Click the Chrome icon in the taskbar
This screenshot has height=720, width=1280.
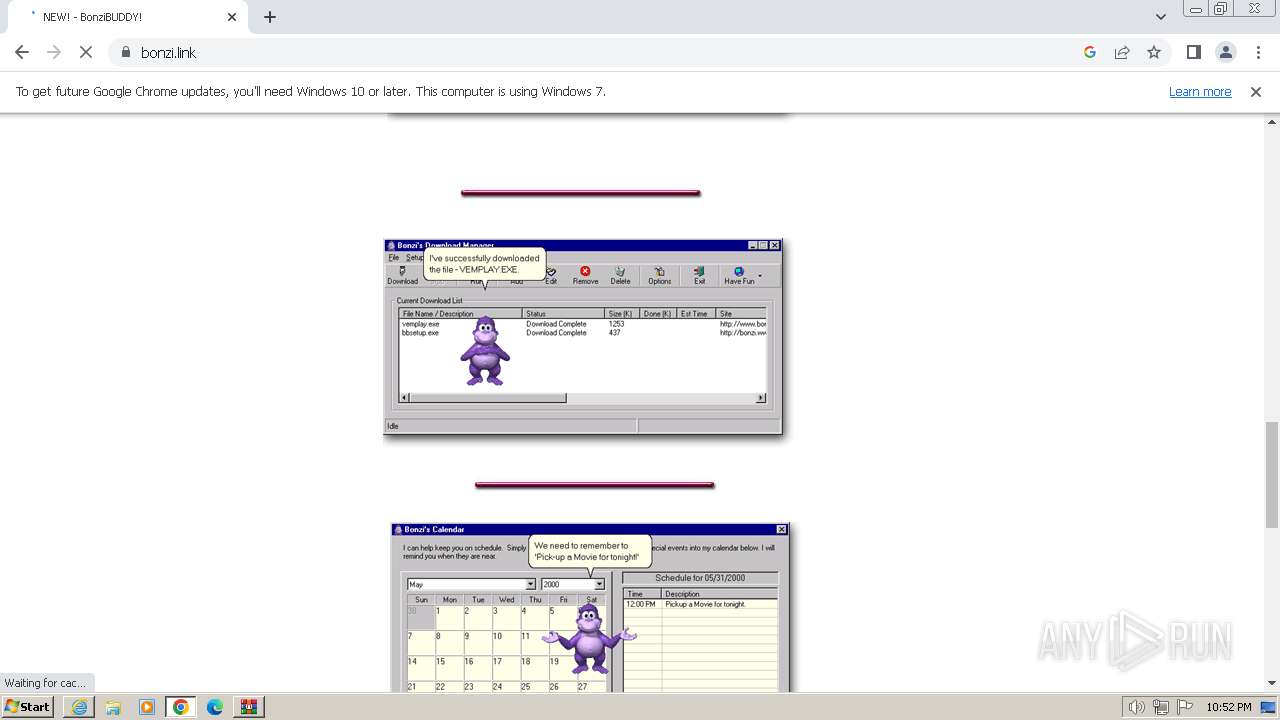pyautogui.click(x=181, y=707)
